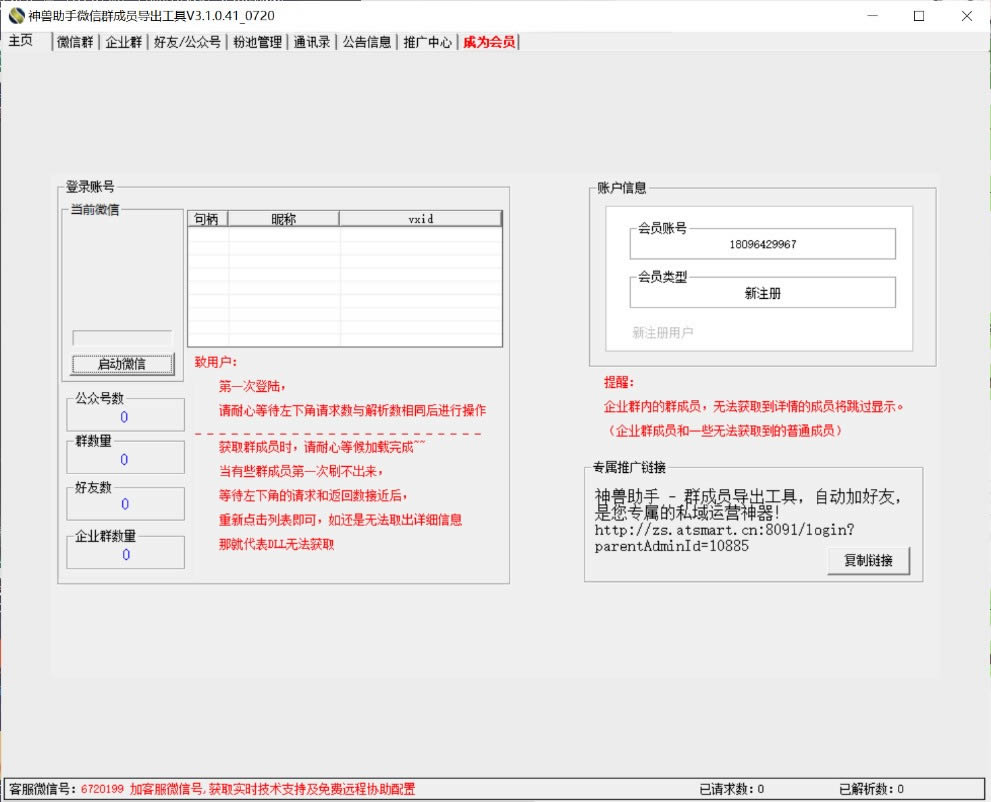Screen dimensions: 991x802
Task: Click the progress bar above 启动微信
Action: (x=122, y=339)
